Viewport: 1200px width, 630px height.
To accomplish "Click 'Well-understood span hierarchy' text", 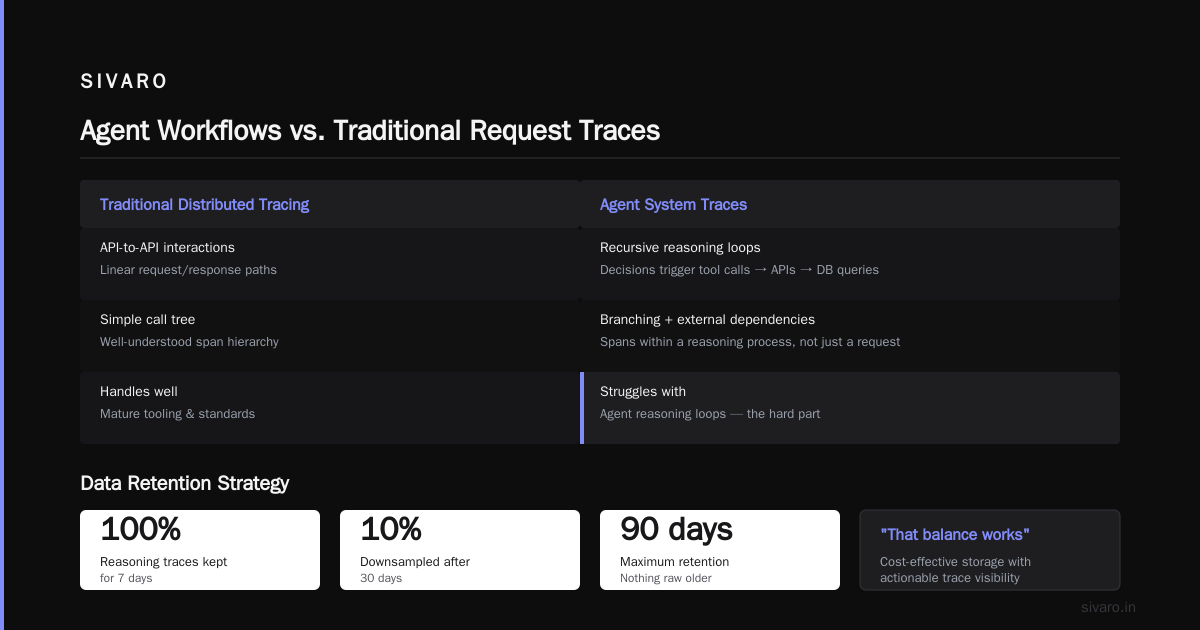I will [x=189, y=342].
